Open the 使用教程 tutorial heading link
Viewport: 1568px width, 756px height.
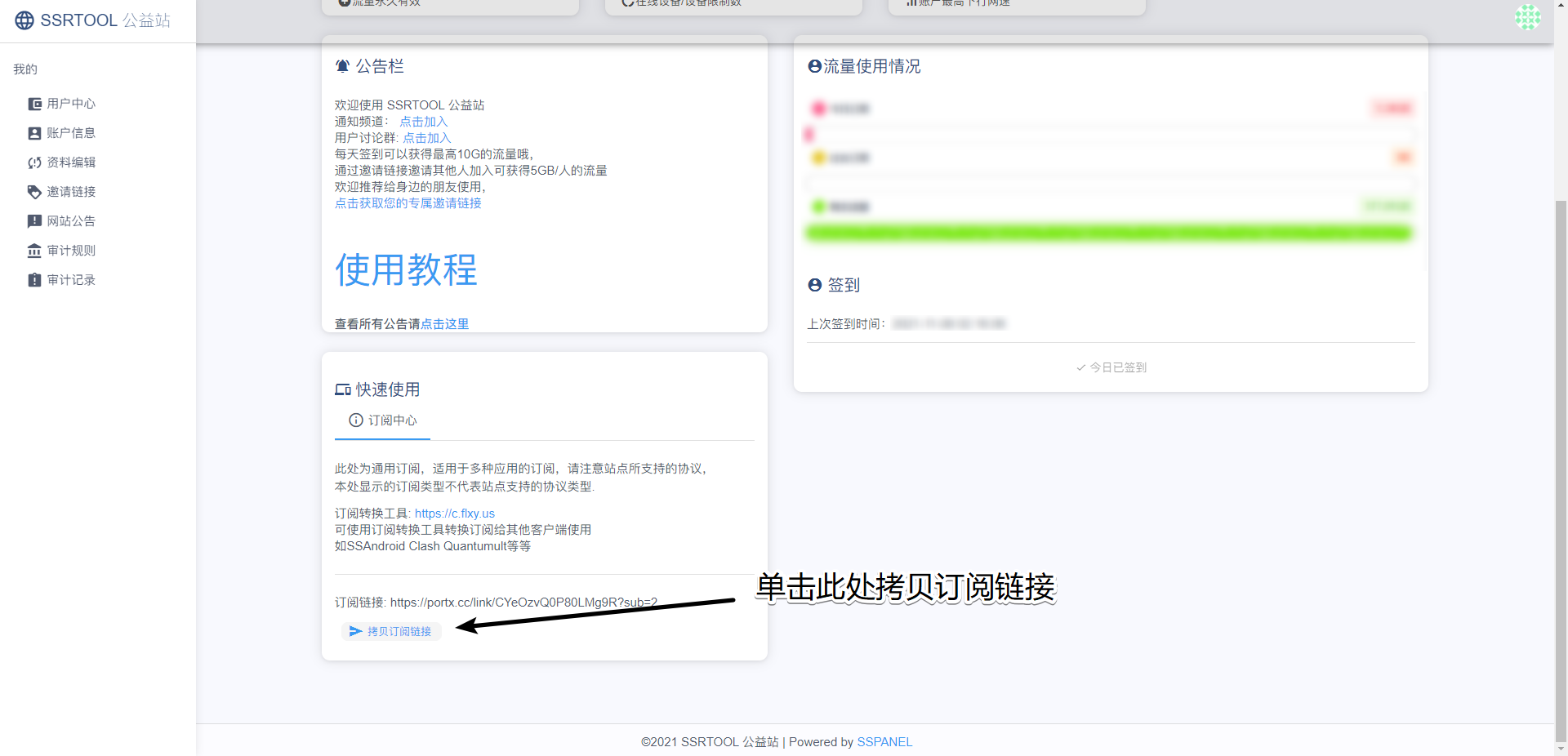[406, 269]
